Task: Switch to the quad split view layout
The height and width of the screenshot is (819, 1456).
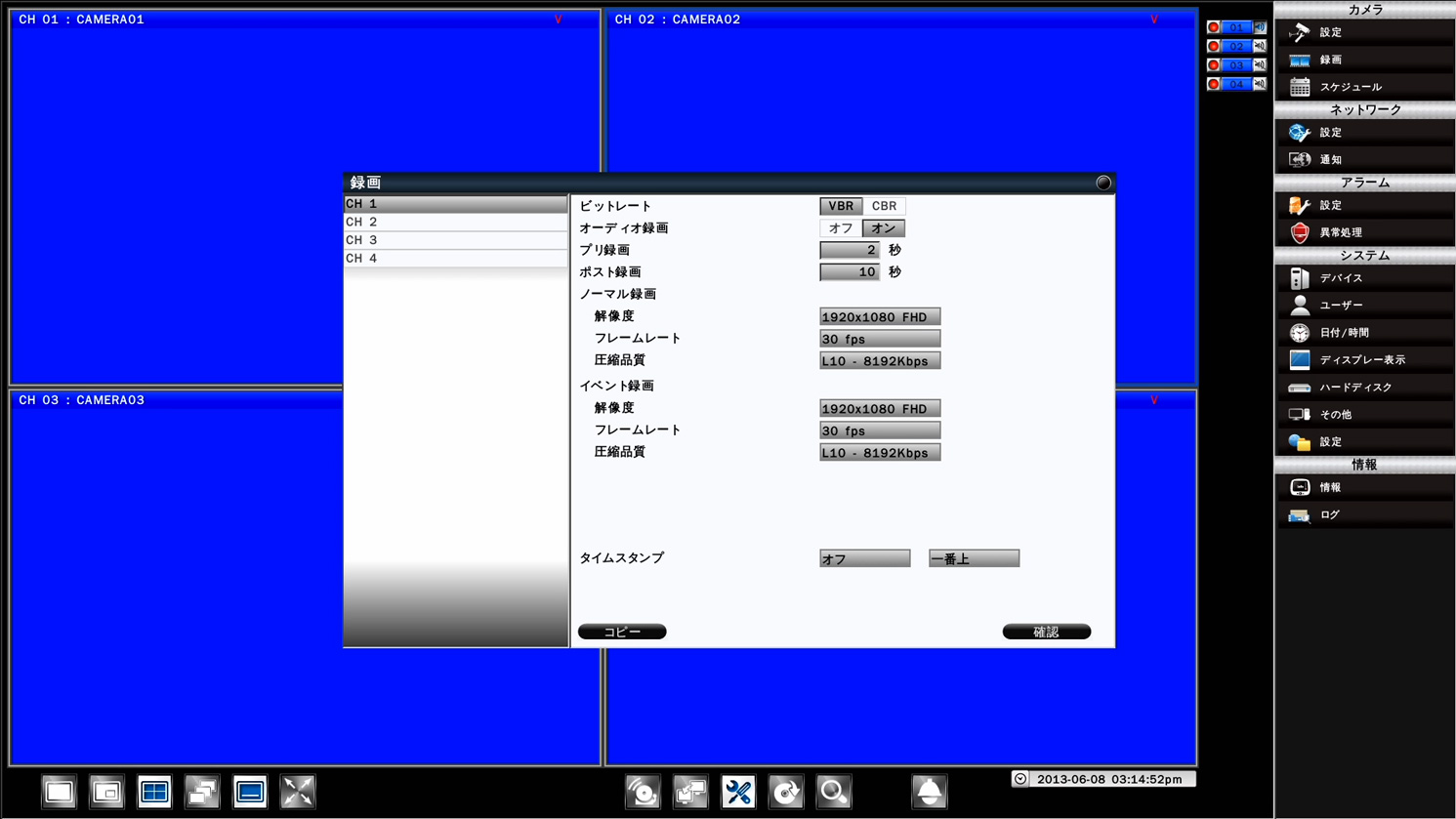Action: (154, 792)
